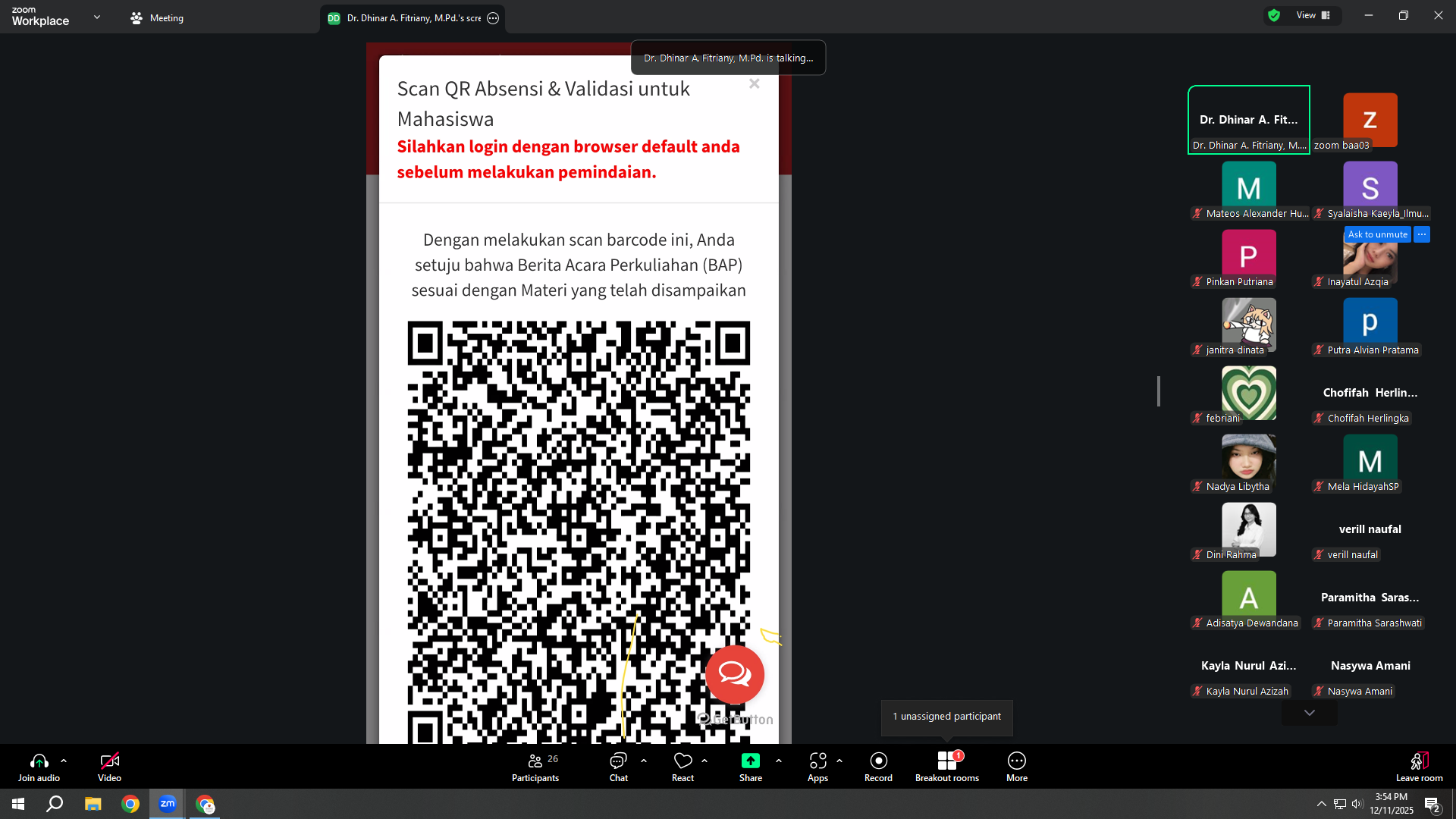This screenshot has width=1456, height=819.
Task: Expand chat options caret
Action: pos(644,761)
